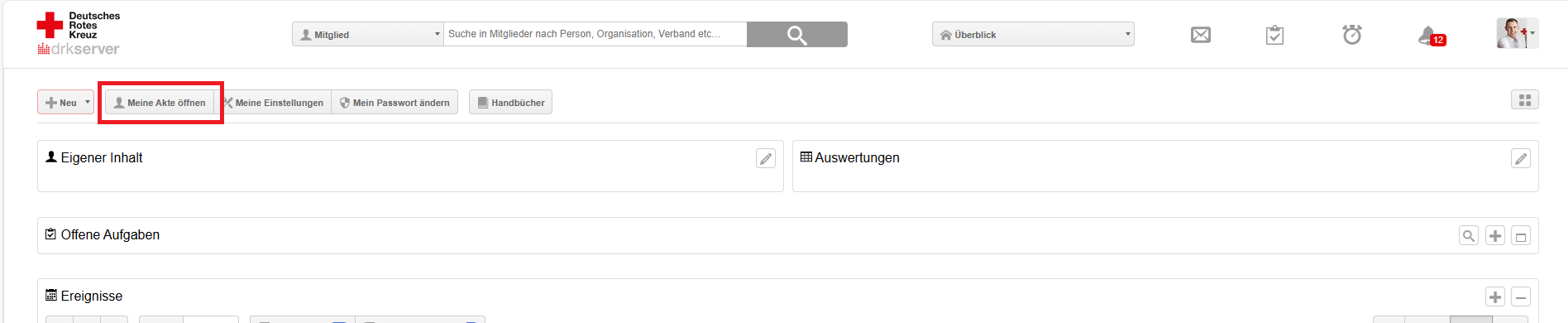Toggle the dashboard grid layout icon
The height and width of the screenshot is (323, 1568).
(1525, 100)
